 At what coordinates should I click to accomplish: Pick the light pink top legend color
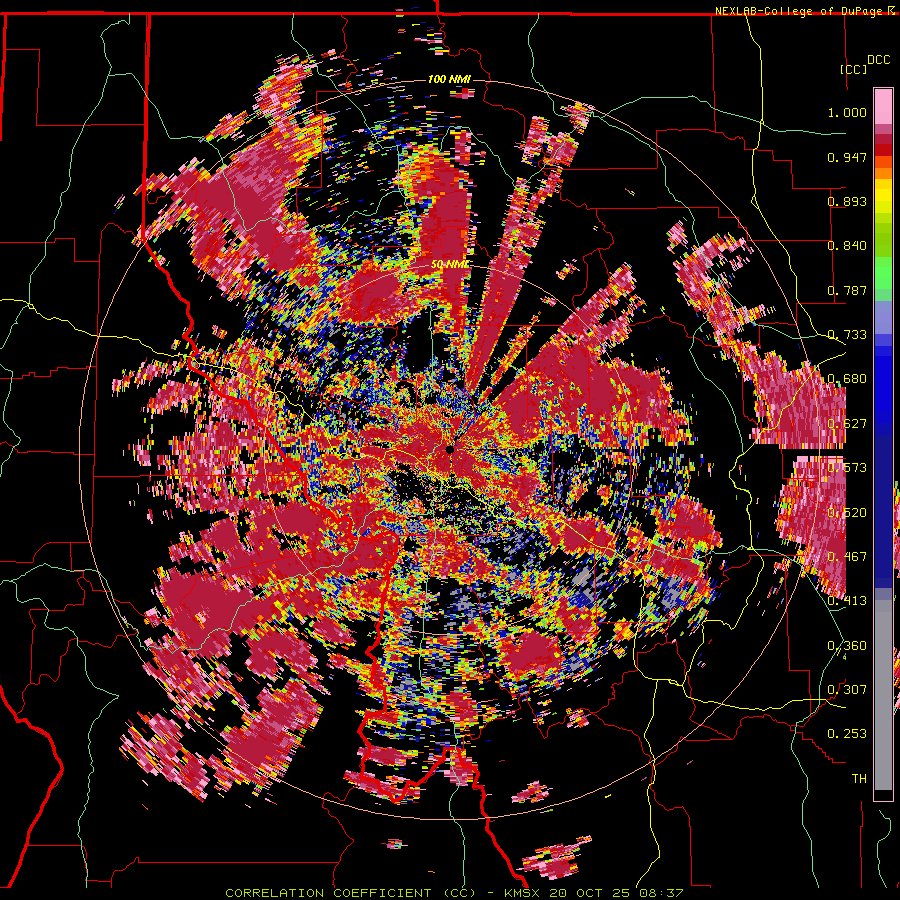[x=883, y=107]
